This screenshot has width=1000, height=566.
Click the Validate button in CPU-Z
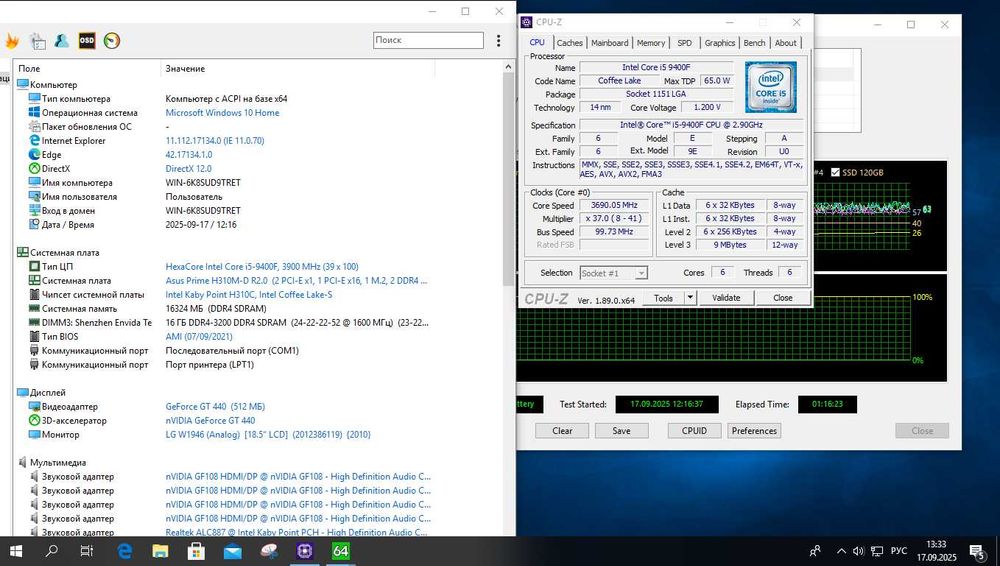pos(726,298)
